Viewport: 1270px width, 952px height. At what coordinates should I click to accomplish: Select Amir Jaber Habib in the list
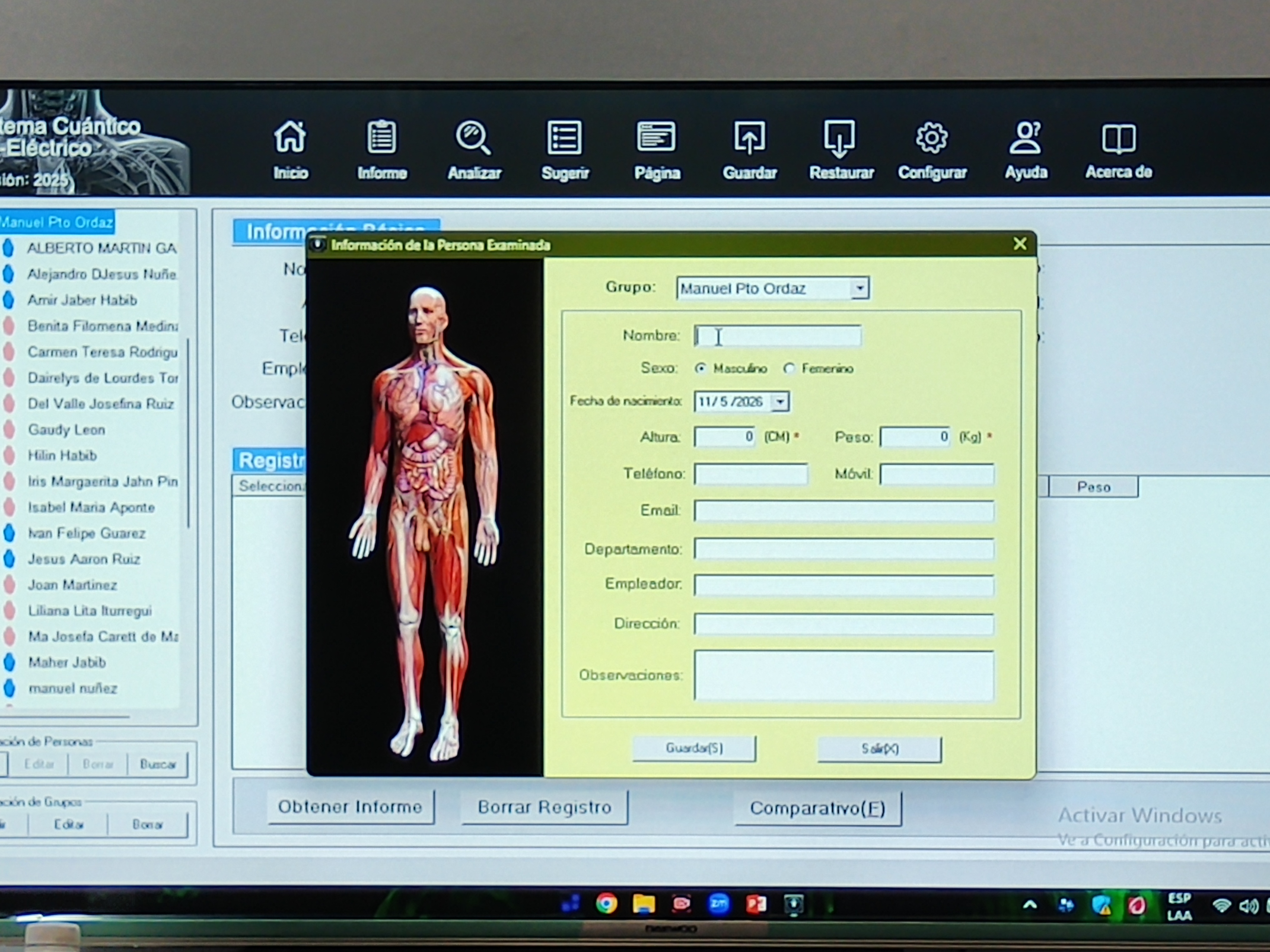[82, 300]
